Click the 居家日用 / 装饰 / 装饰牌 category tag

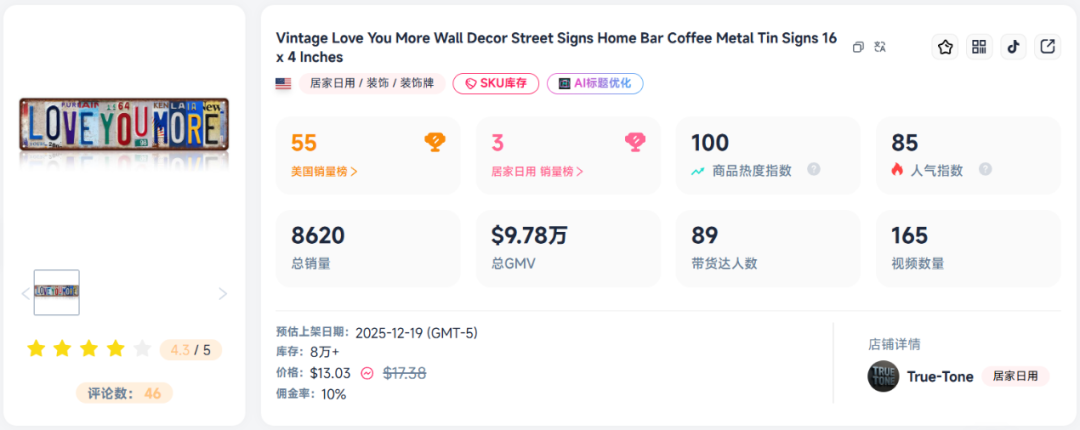(x=371, y=83)
